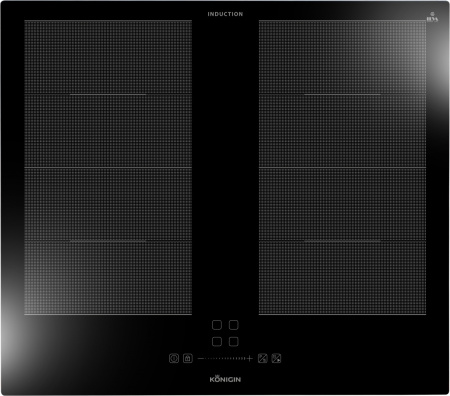Click the small badge logo top-right corner
Image resolution: width=450 pixels, height=396 pixels.
pos(432,18)
